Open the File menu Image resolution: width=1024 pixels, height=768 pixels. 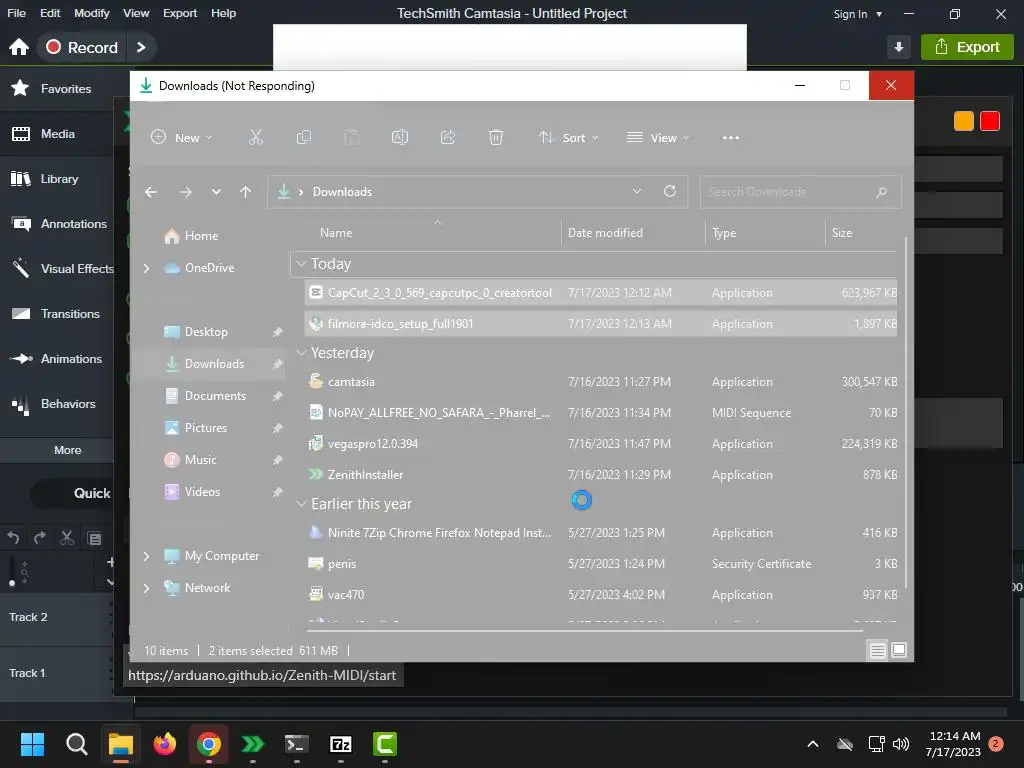click(x=16, y=13)
